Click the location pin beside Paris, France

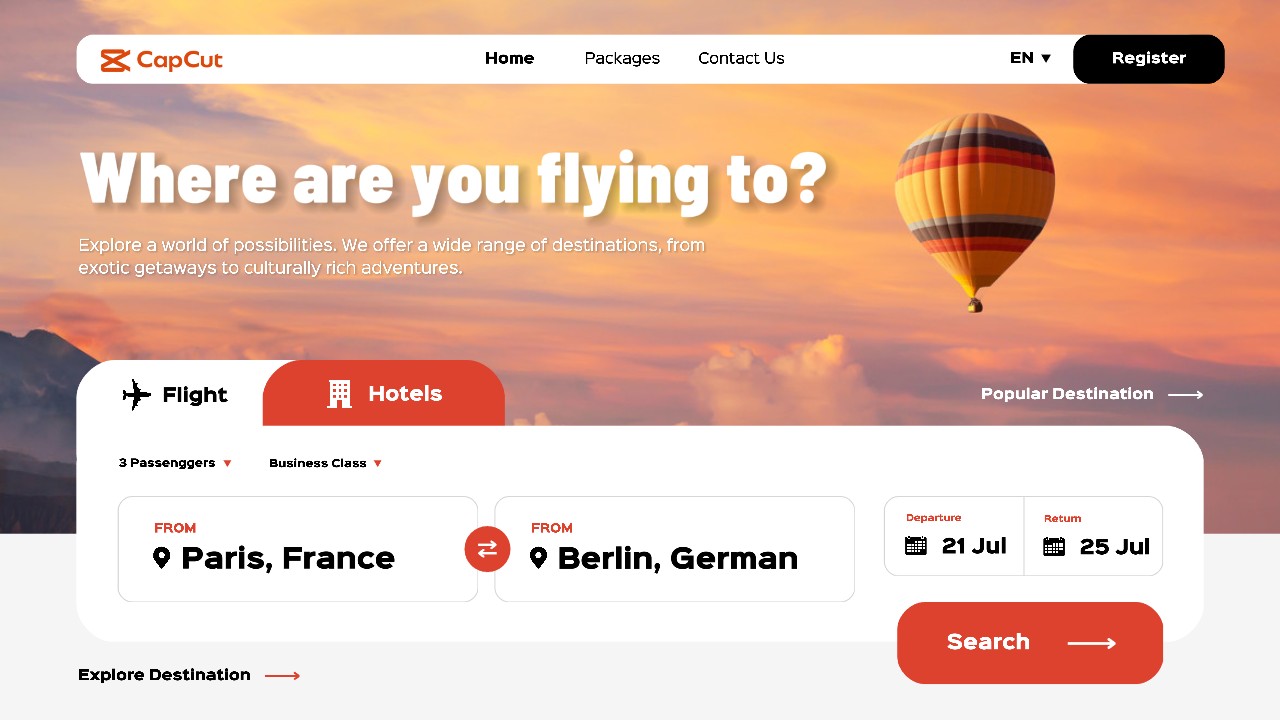pyautogui.click(x=161, y=558)
